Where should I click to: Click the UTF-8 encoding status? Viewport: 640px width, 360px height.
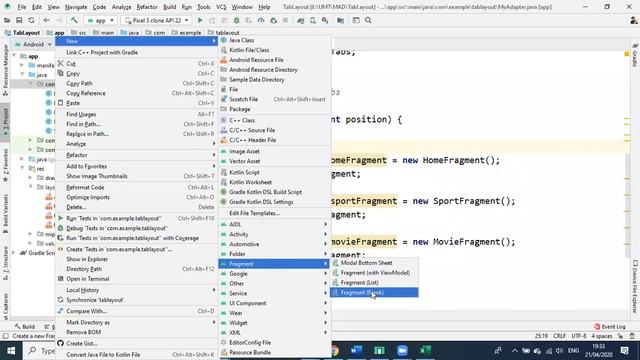[579, 336]
